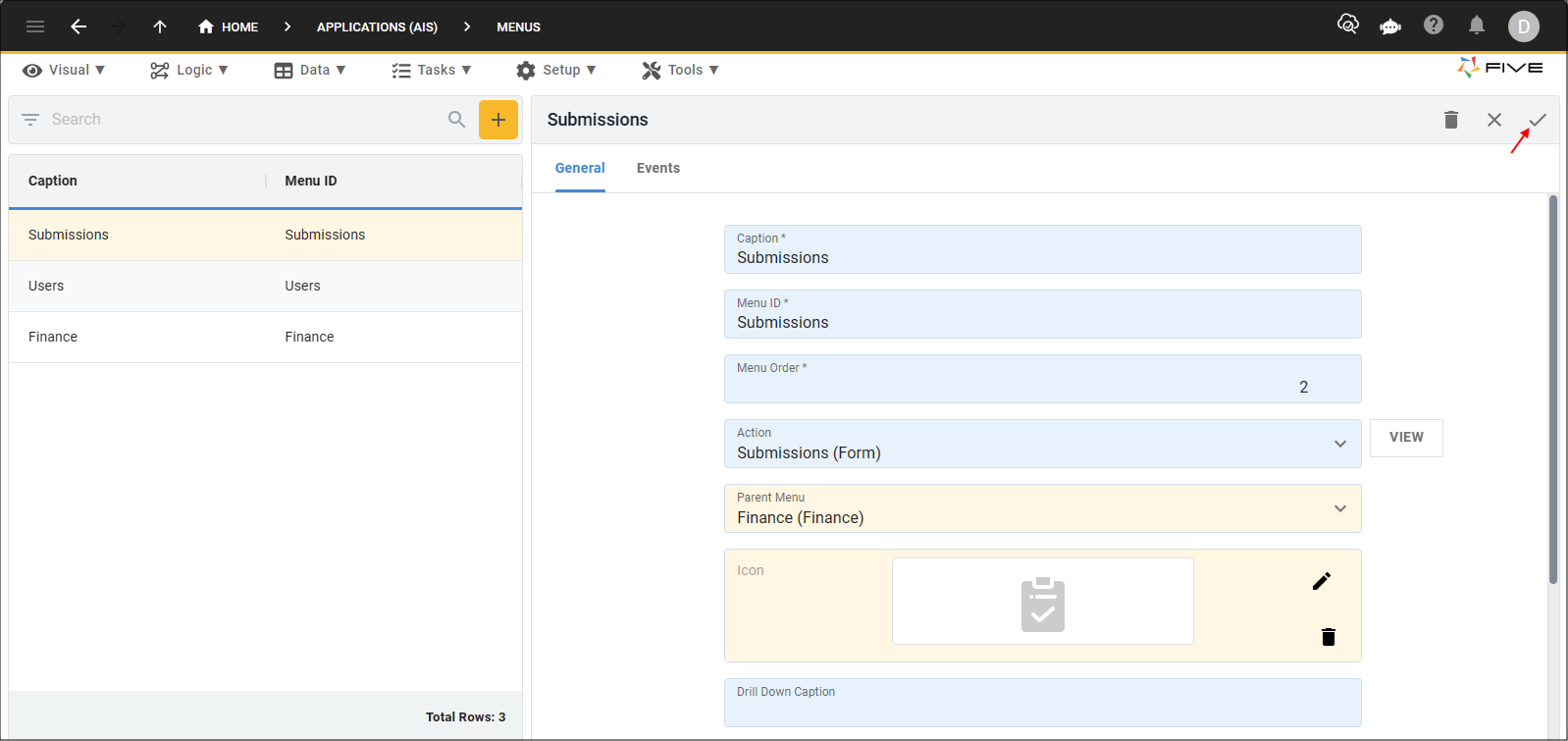Save the Submissions menu with the checkmark

pos(1537,120)
